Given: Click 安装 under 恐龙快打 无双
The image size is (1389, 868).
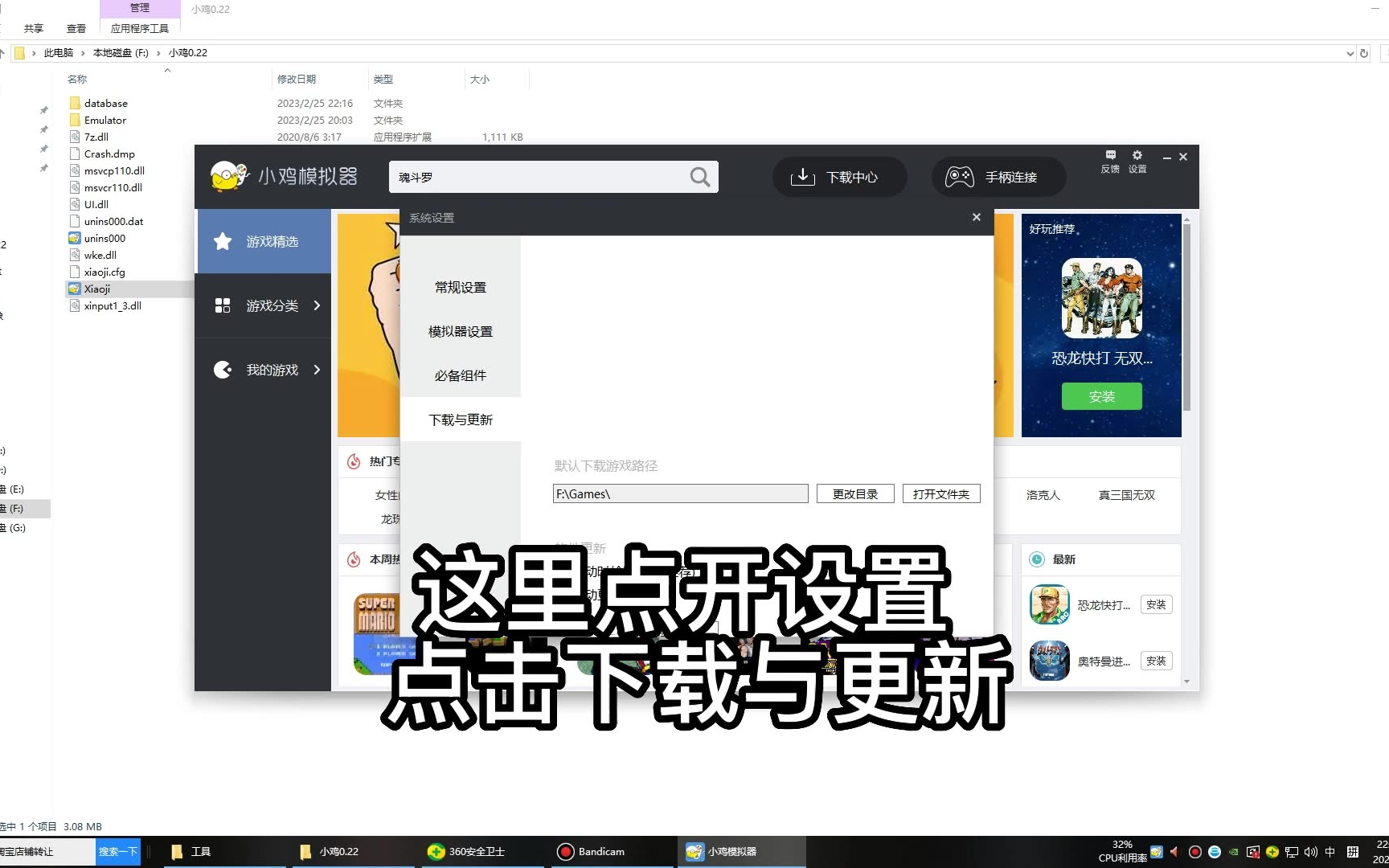Looking at the screenshot, I should click(1100, 396).
